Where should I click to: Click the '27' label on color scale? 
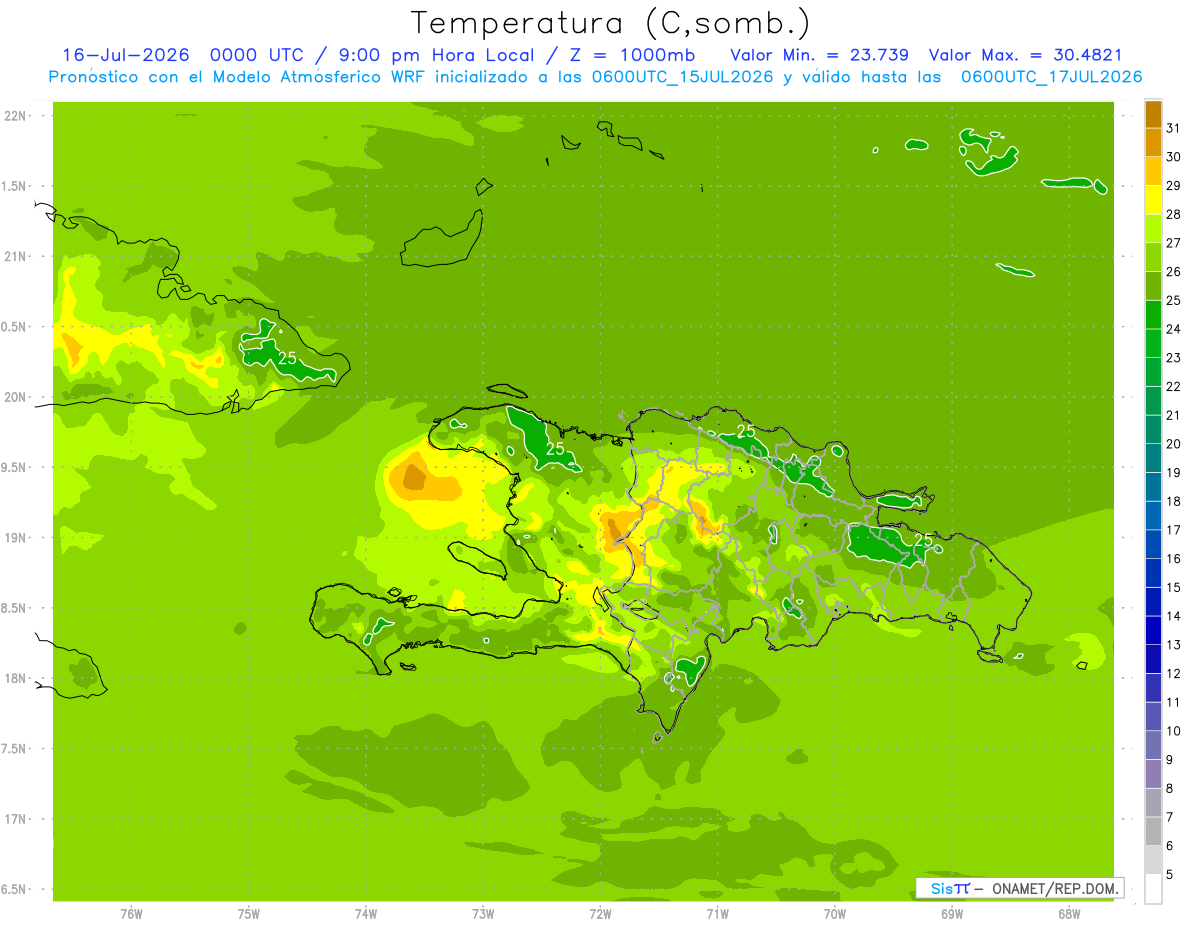[1173, 243]
